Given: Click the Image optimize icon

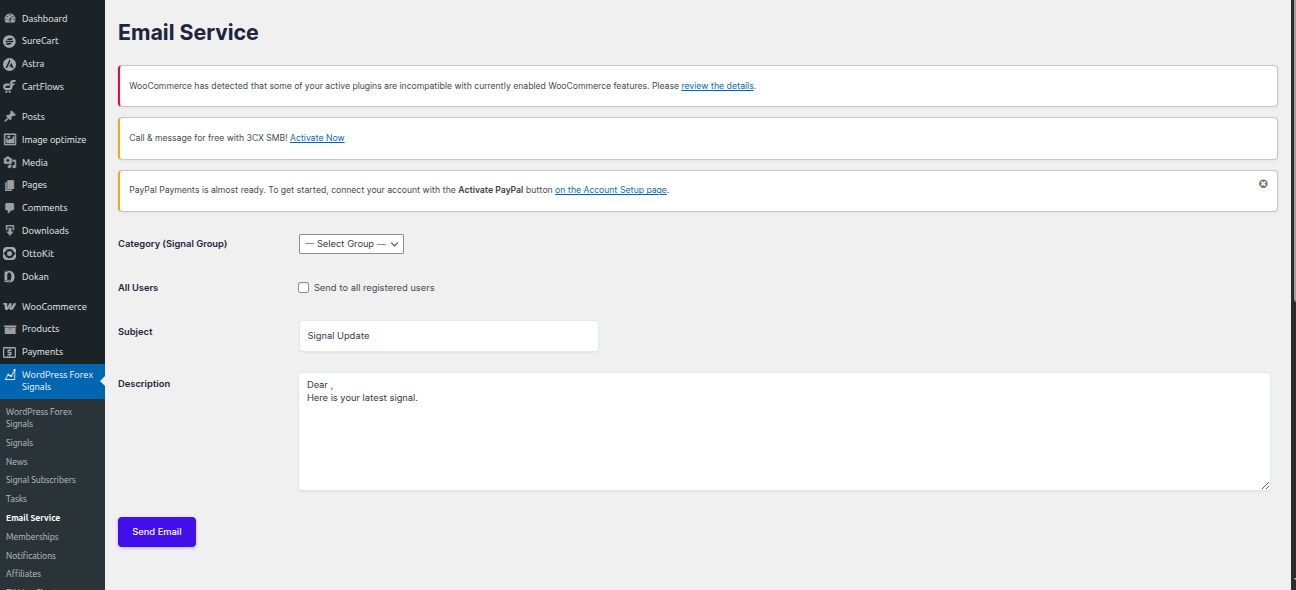Looking at the screenshot, I should click(10, 140).
